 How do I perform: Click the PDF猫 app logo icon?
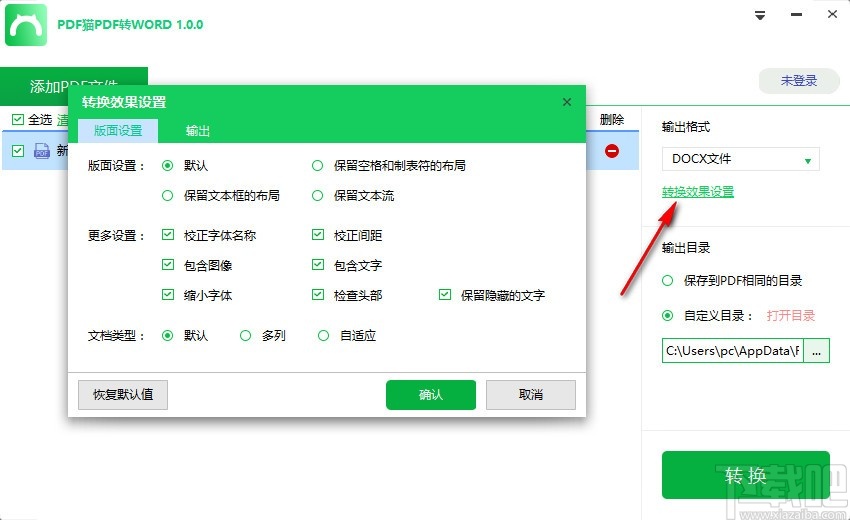pyautogui.click(x=26, y=25)
